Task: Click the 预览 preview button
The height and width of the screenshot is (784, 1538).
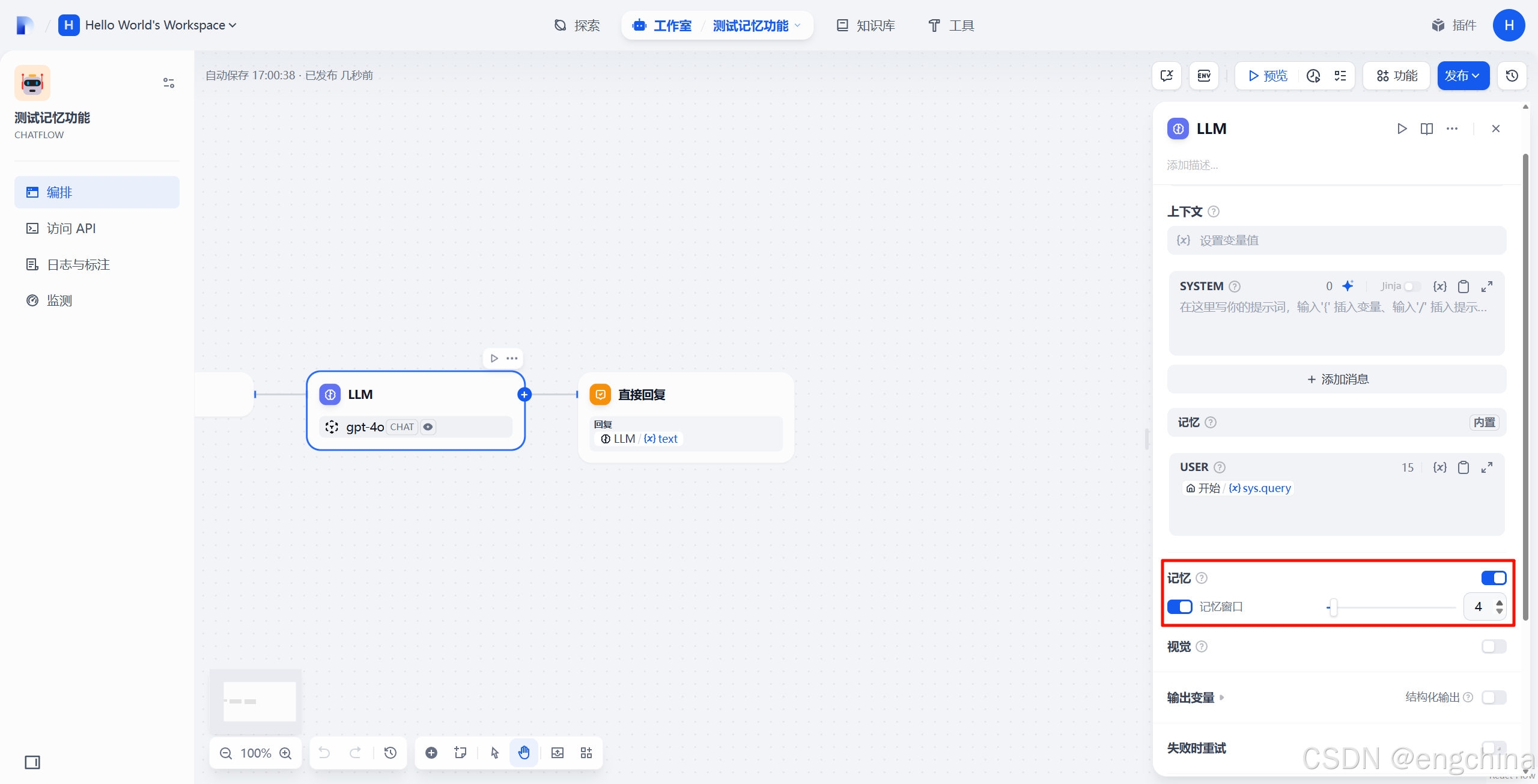Action: point(1268,76)
